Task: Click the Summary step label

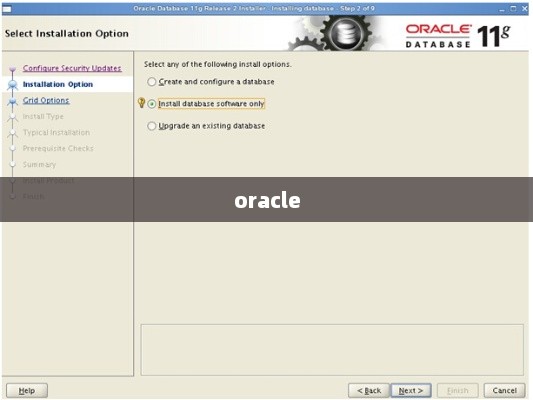Action: pos(39,164)
